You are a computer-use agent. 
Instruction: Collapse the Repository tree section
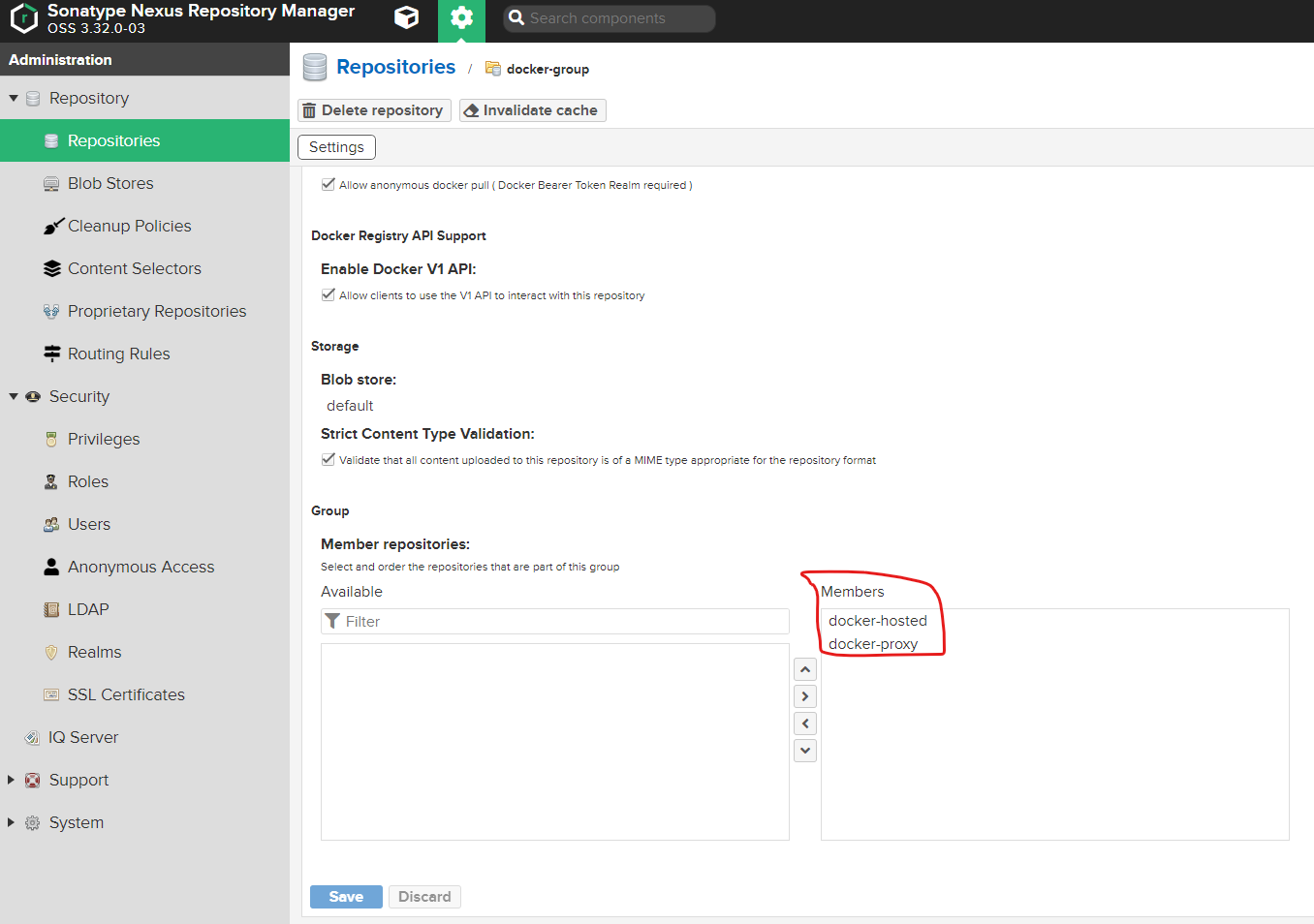(14, 98)
